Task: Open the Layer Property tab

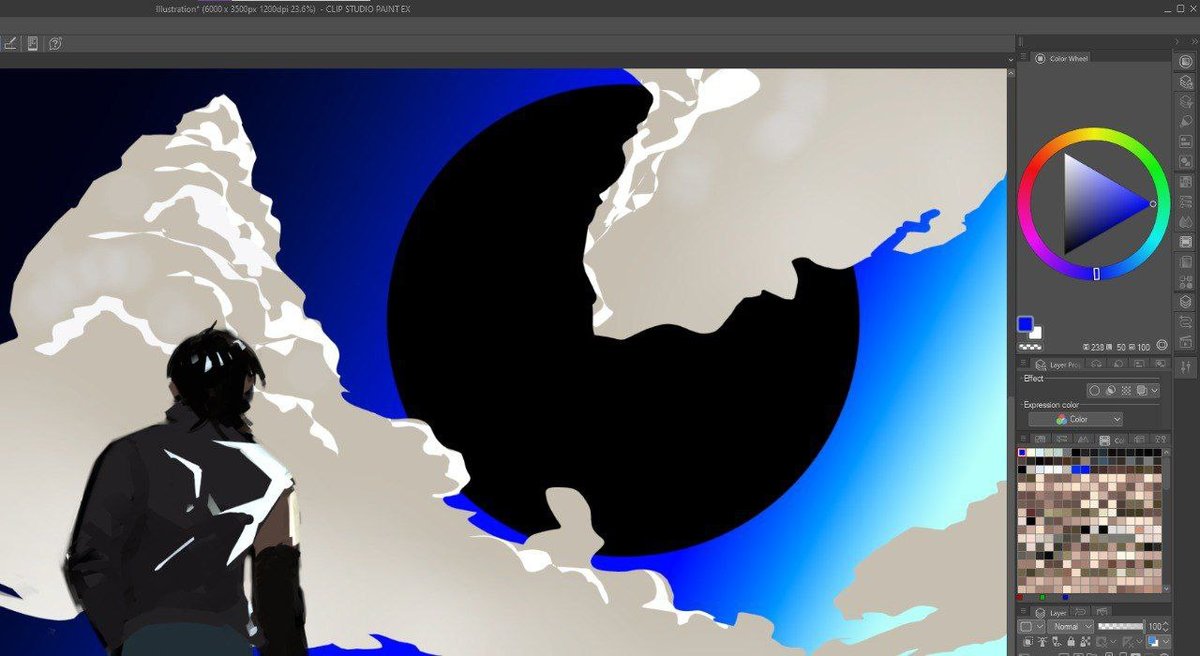Action: 1058,366
